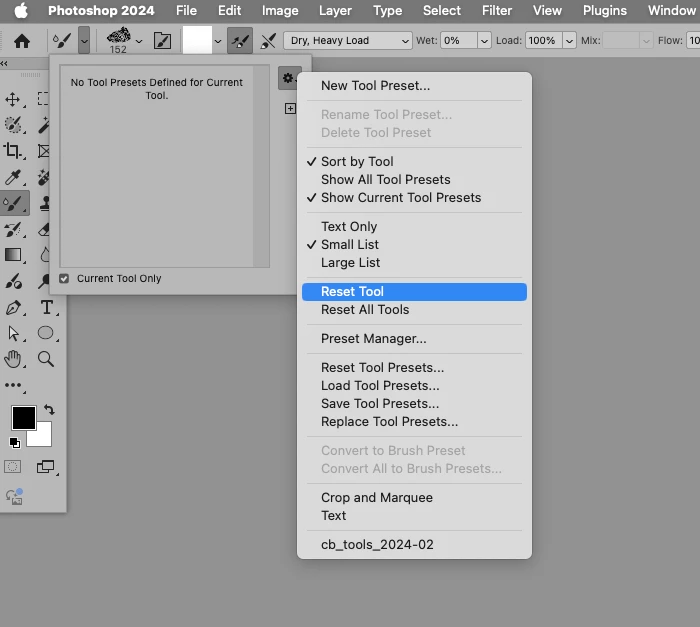Open the tool presets gear menu
Screen dimensions: 700x627
[288, 78]
